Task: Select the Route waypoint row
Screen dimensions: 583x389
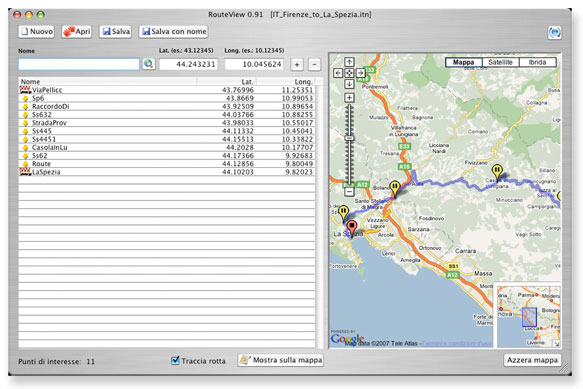Action: pos(167,163)
